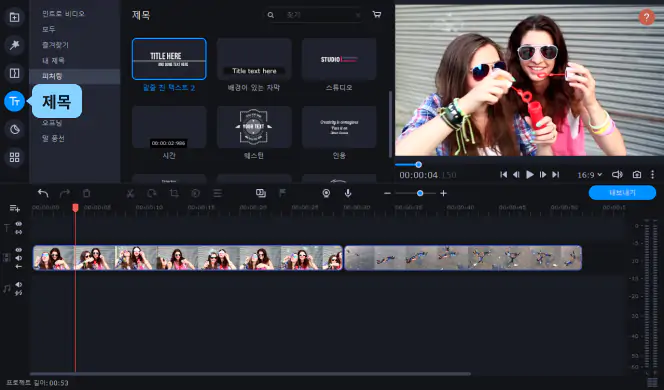Open the transitions tab icon
664x390 pixels.
point(14,73)
